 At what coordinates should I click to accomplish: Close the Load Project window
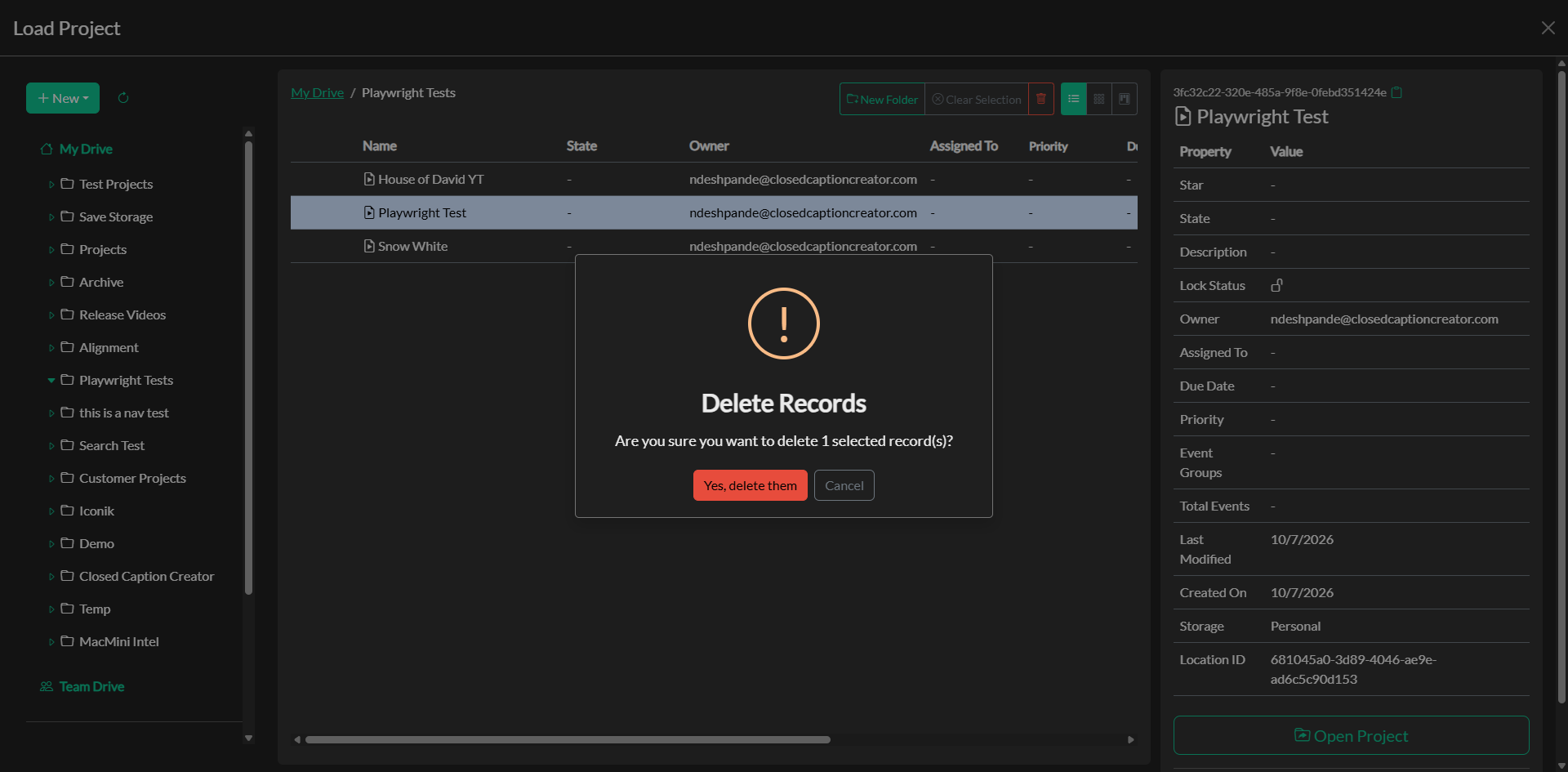[x=1548, y=28]
